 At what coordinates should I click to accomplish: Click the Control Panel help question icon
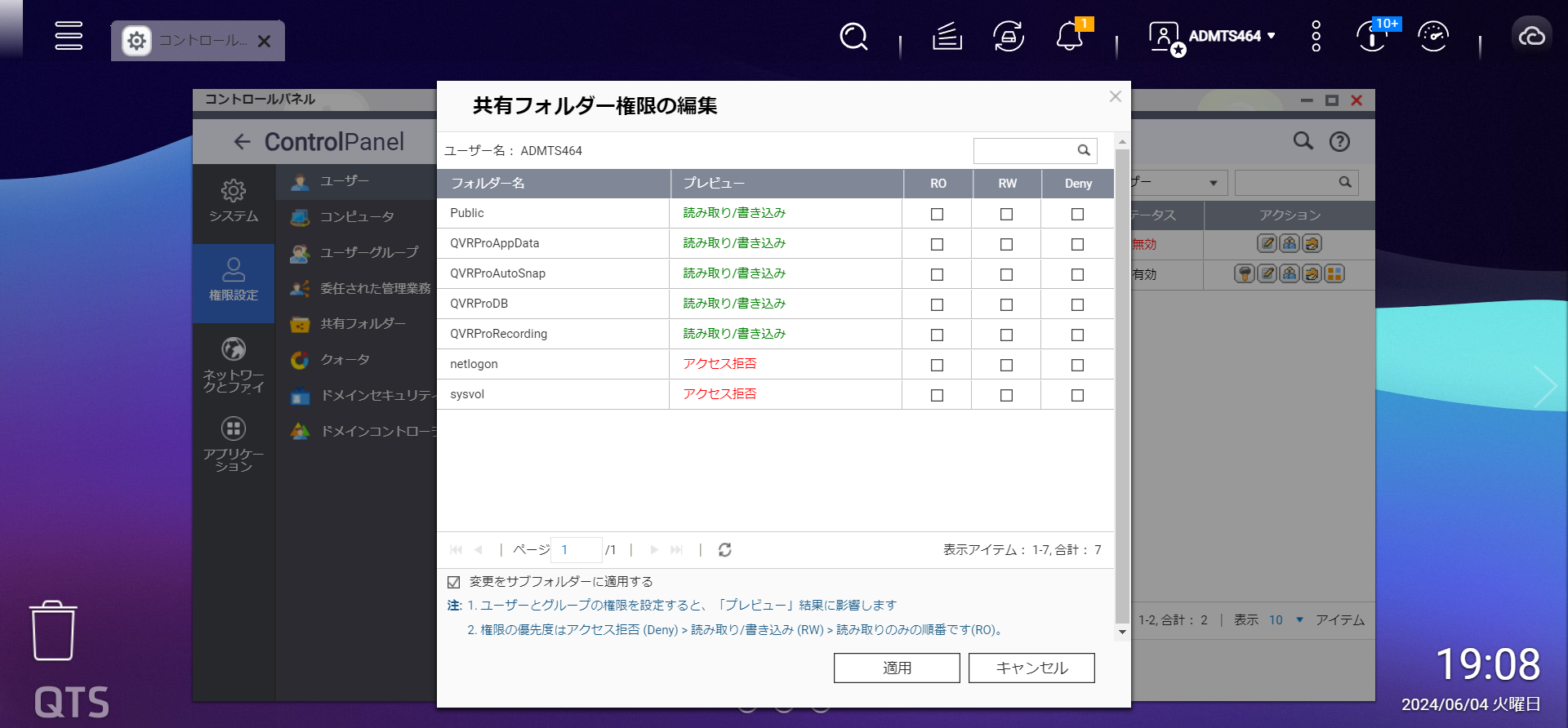tap(1339, 141)
